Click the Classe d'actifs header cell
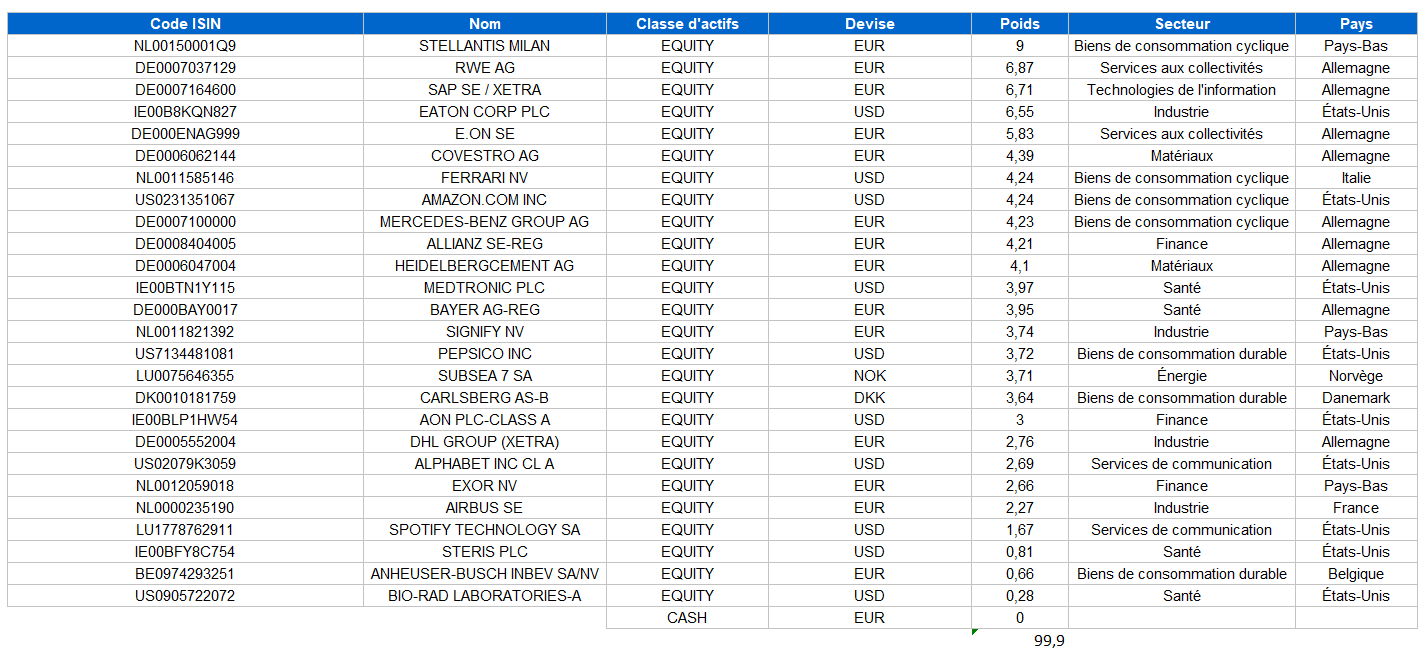This screenshot has width=1427, height=657. click(x=687, y=24)
